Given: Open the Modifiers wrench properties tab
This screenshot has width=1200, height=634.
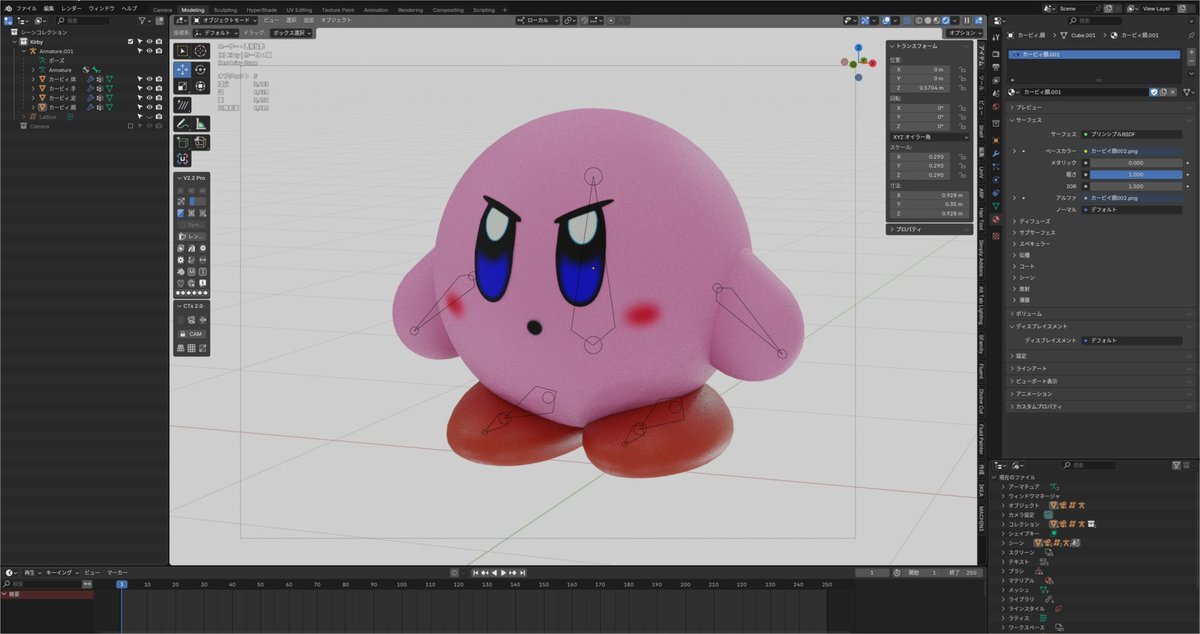Looking at the screenshot, I should tap(996, 152).
